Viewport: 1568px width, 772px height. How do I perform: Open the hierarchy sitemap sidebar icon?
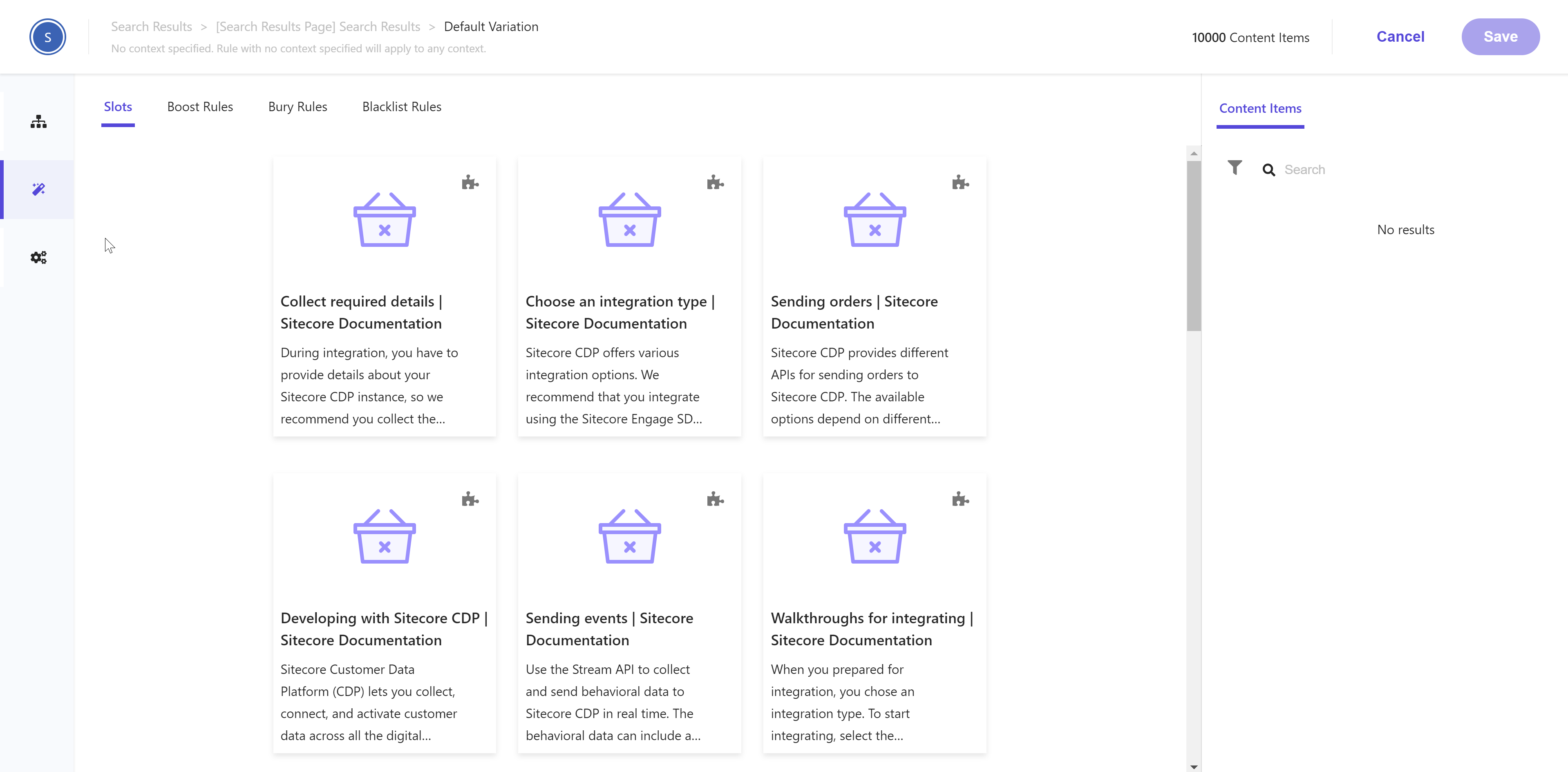tap(38, 122)
